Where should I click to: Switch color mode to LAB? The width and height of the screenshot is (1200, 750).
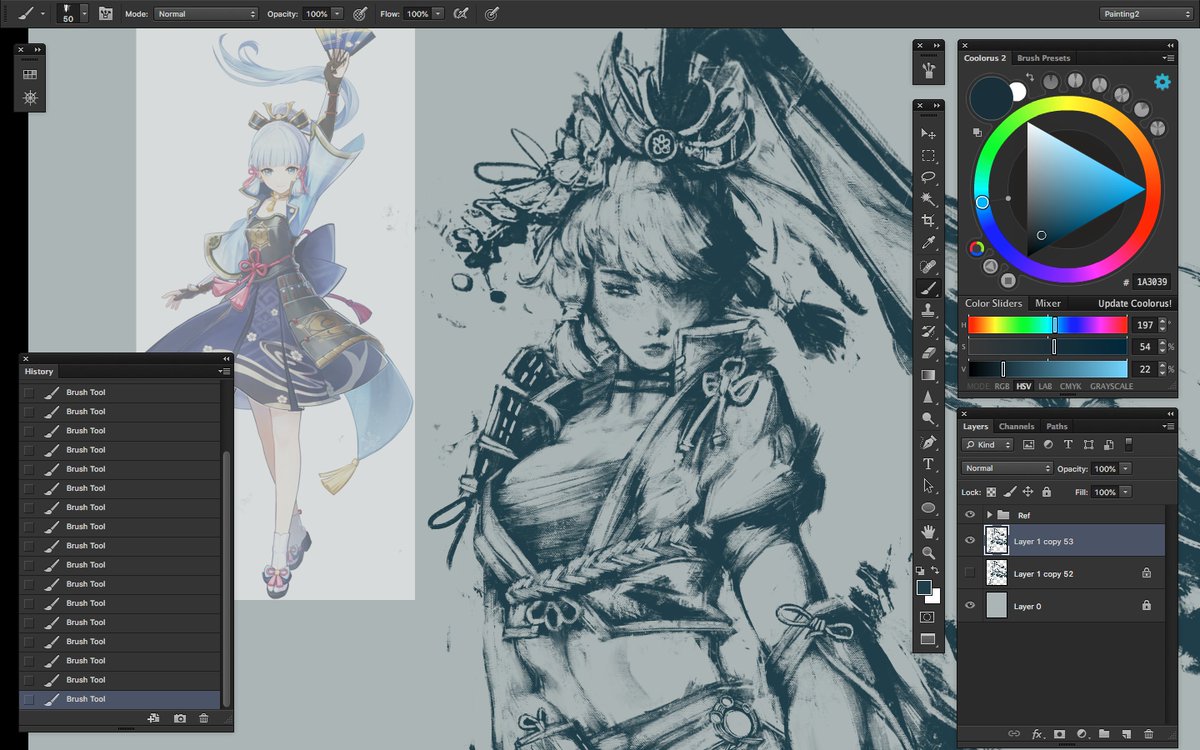(1045, 386)
